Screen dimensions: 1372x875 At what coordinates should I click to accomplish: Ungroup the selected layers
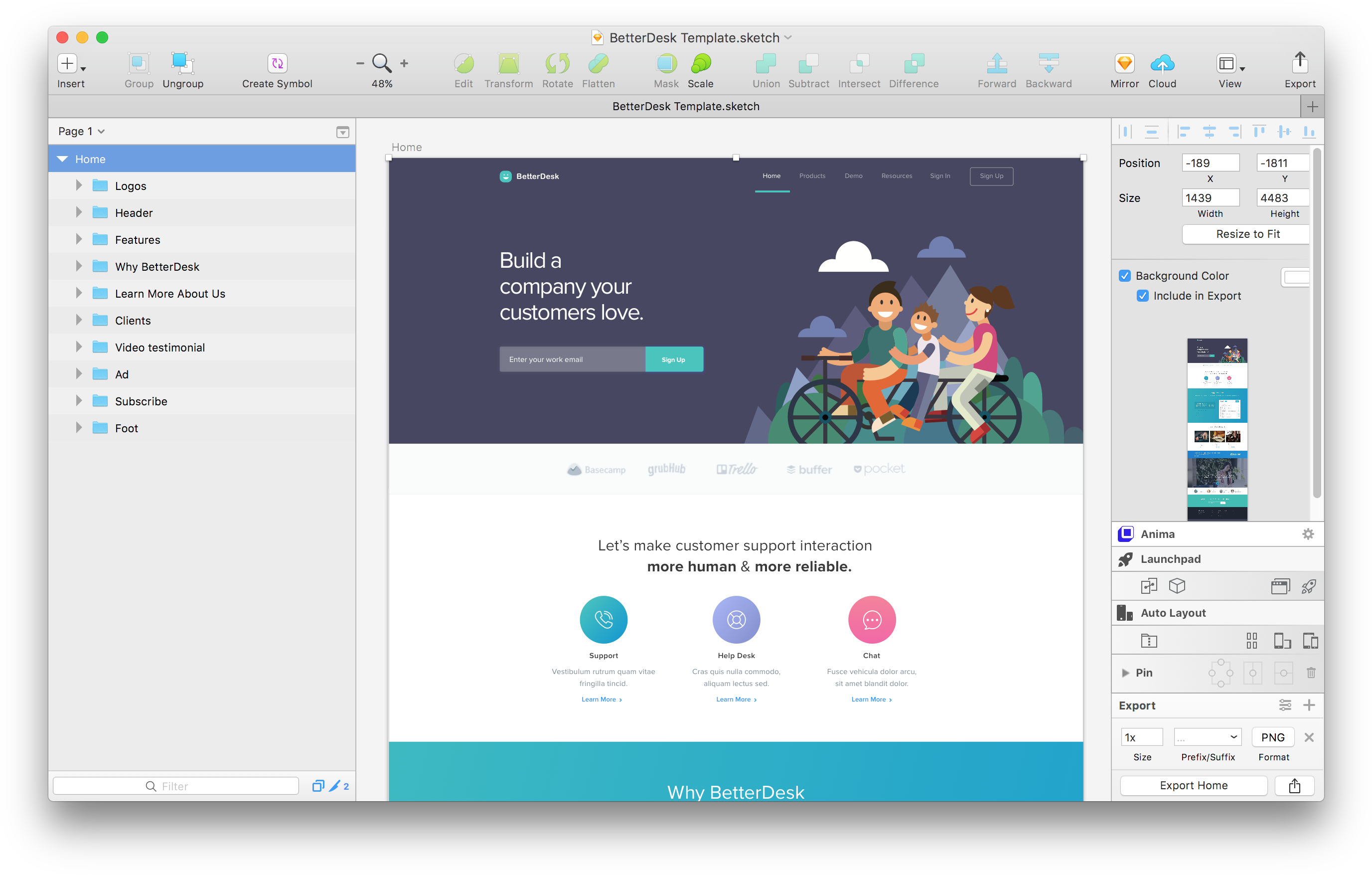click(182, 63)
